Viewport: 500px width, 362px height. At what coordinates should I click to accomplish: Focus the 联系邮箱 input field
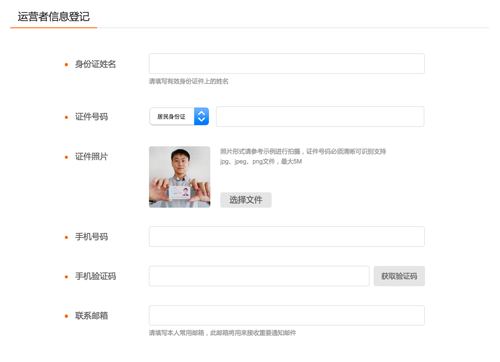tap(287, 315)
